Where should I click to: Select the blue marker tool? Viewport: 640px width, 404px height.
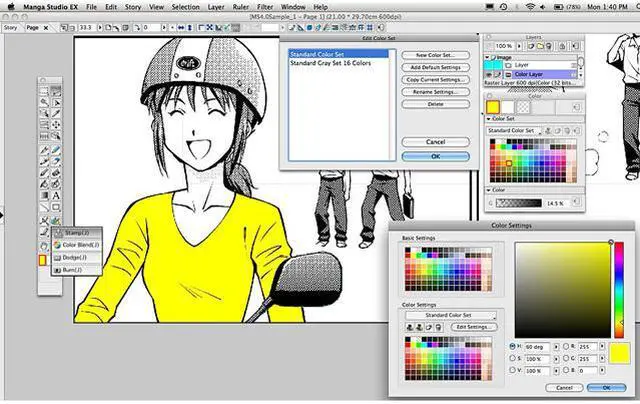(x=56, y=150)
